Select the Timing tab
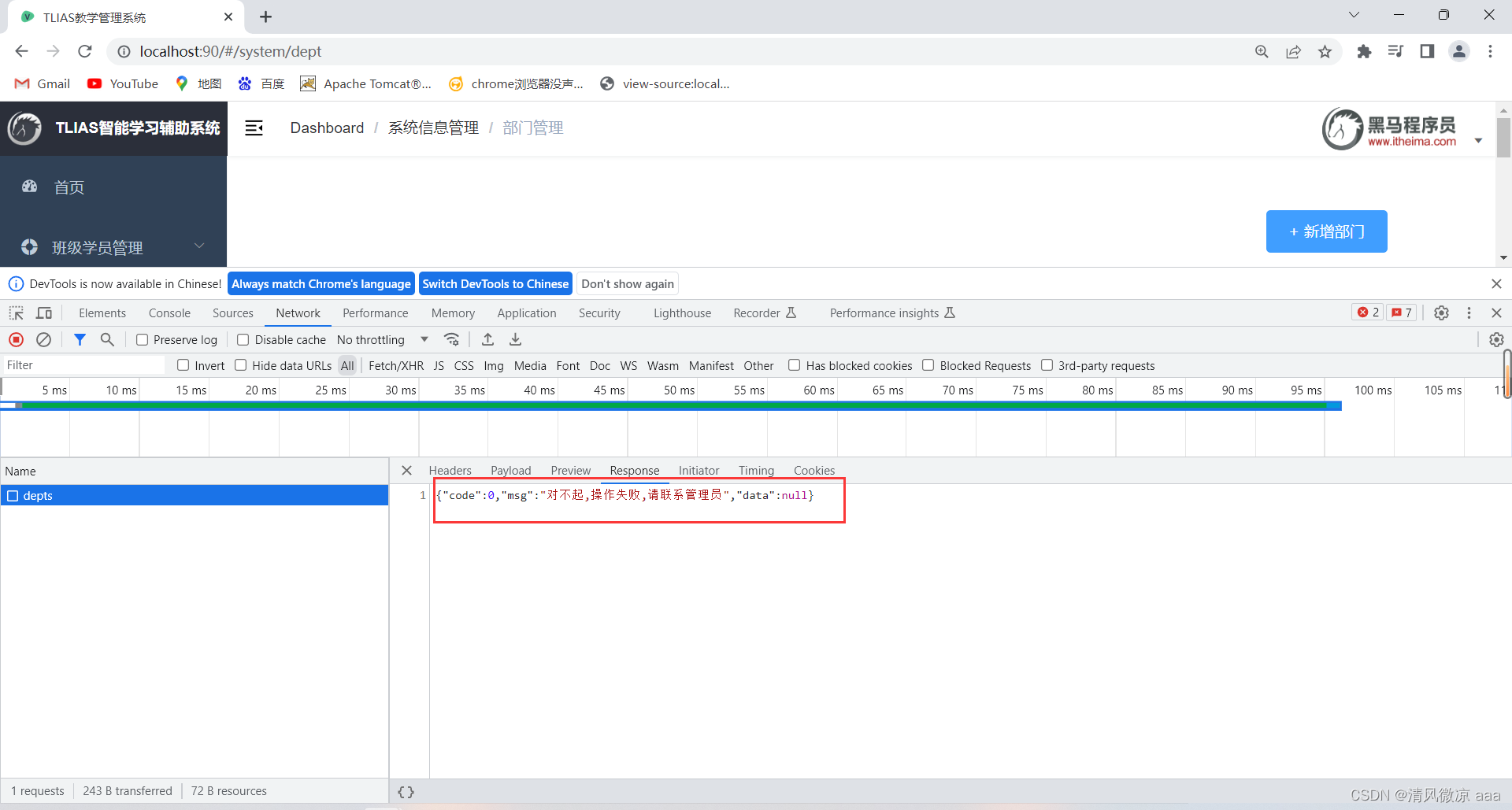 [756, 470]
